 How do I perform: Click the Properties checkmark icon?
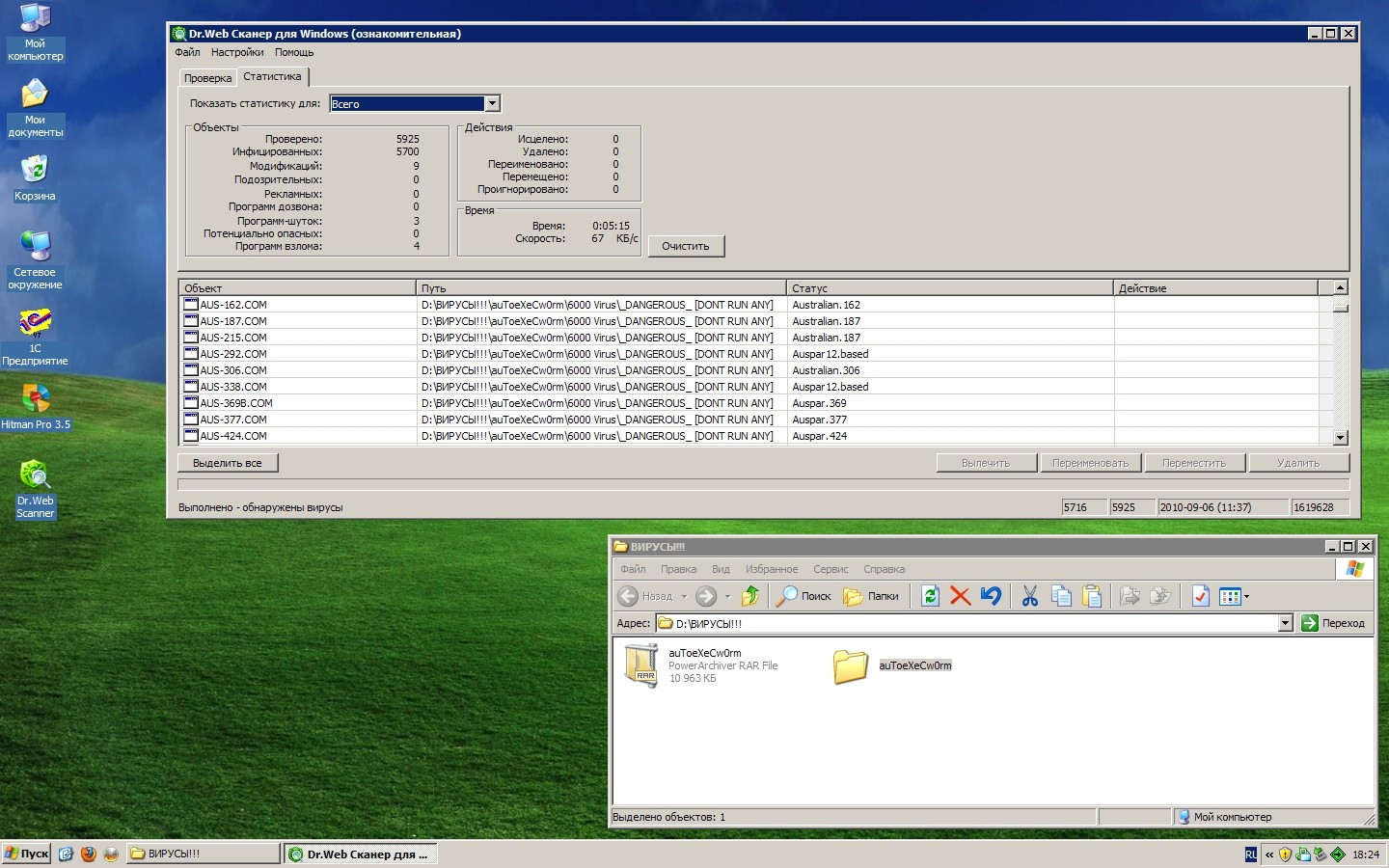(1200, 596)
